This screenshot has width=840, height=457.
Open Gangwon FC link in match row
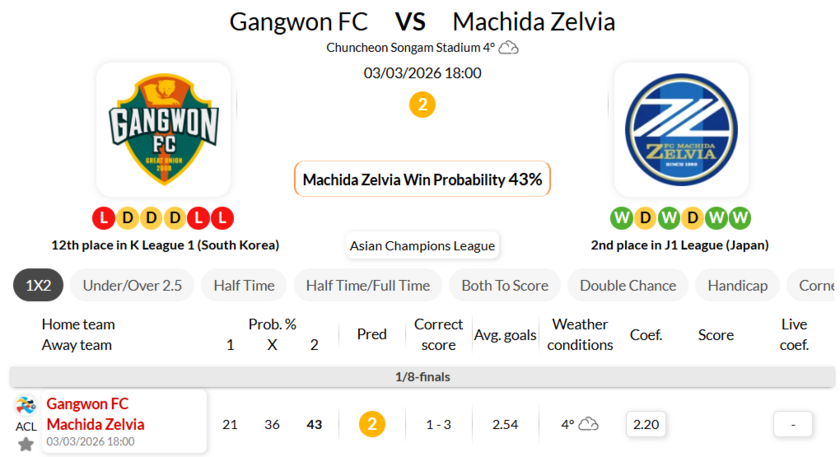(x=87, y=404)
